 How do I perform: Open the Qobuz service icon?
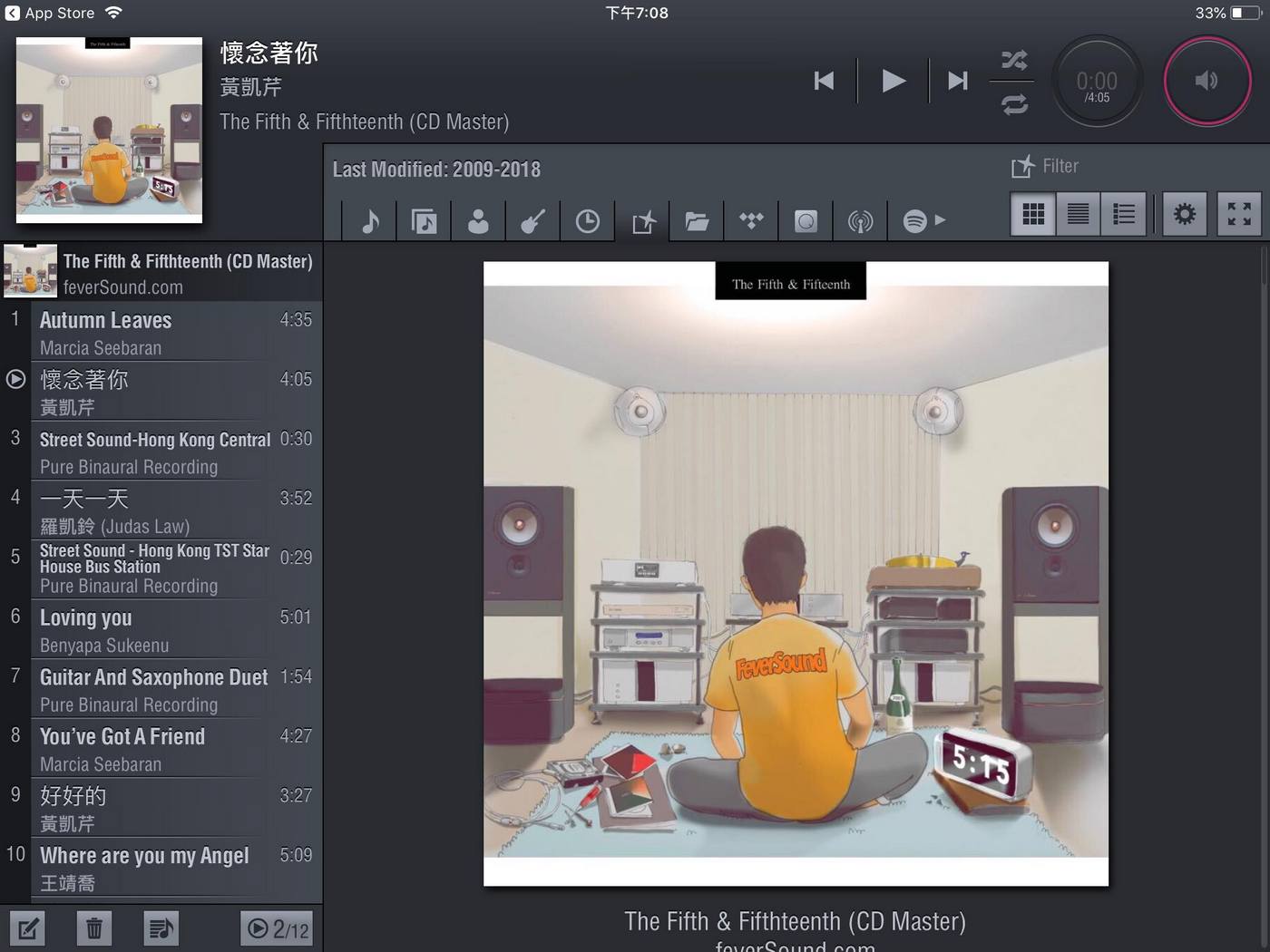[806, 220]
